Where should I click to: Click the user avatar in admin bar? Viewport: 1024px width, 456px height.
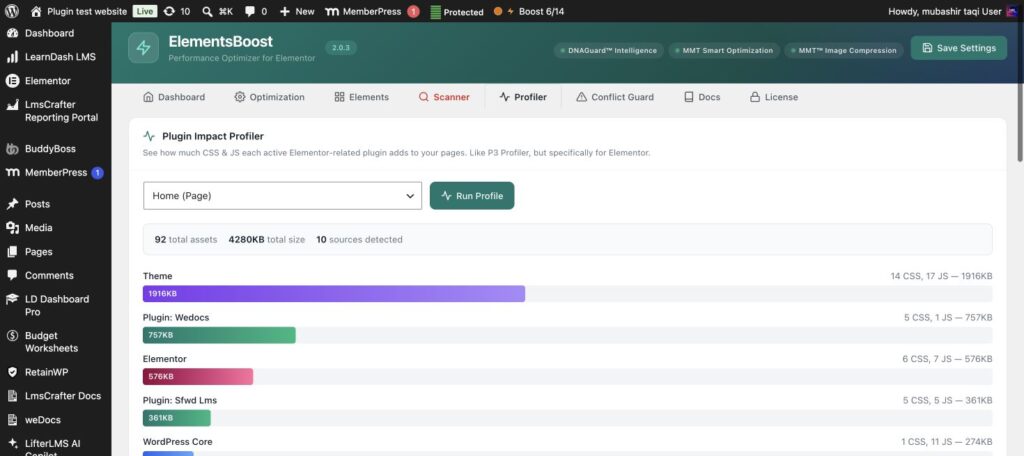[1012, 11]
